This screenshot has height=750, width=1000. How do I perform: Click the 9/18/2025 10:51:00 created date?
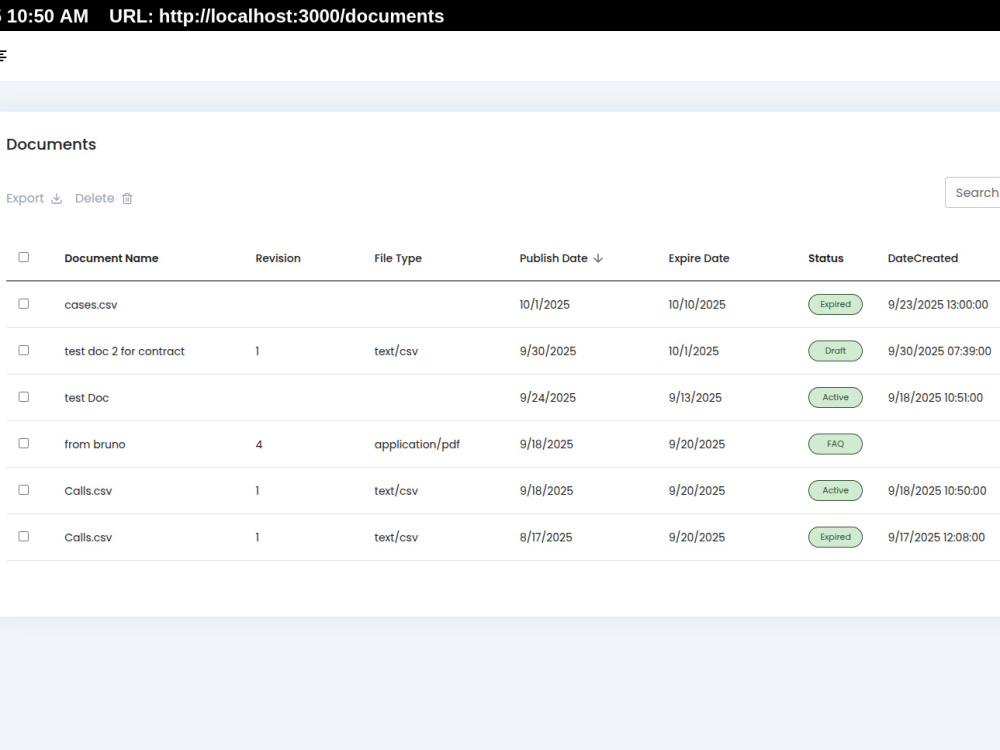[935, 398]
